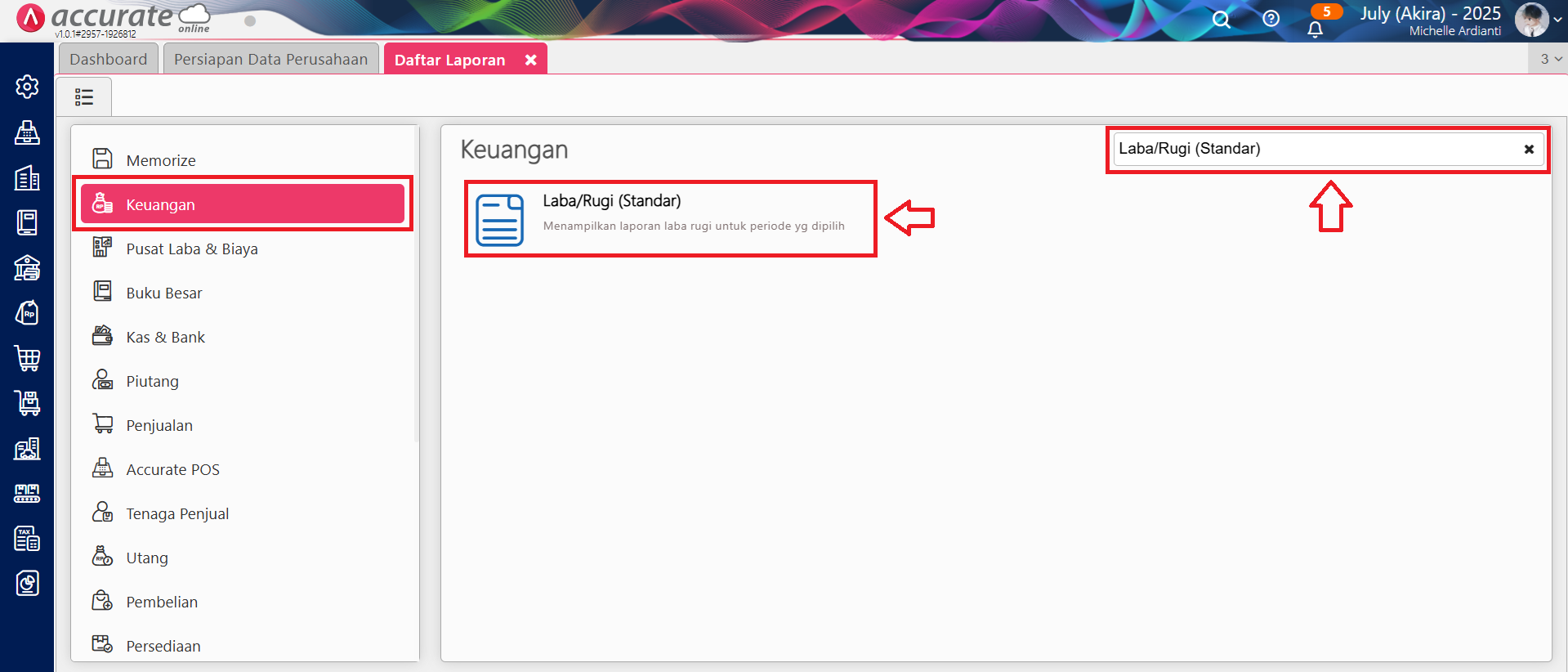This screenshot has height=672, width=1568.
Task: Open the company building sidebar icon
Action: point(27,177)
